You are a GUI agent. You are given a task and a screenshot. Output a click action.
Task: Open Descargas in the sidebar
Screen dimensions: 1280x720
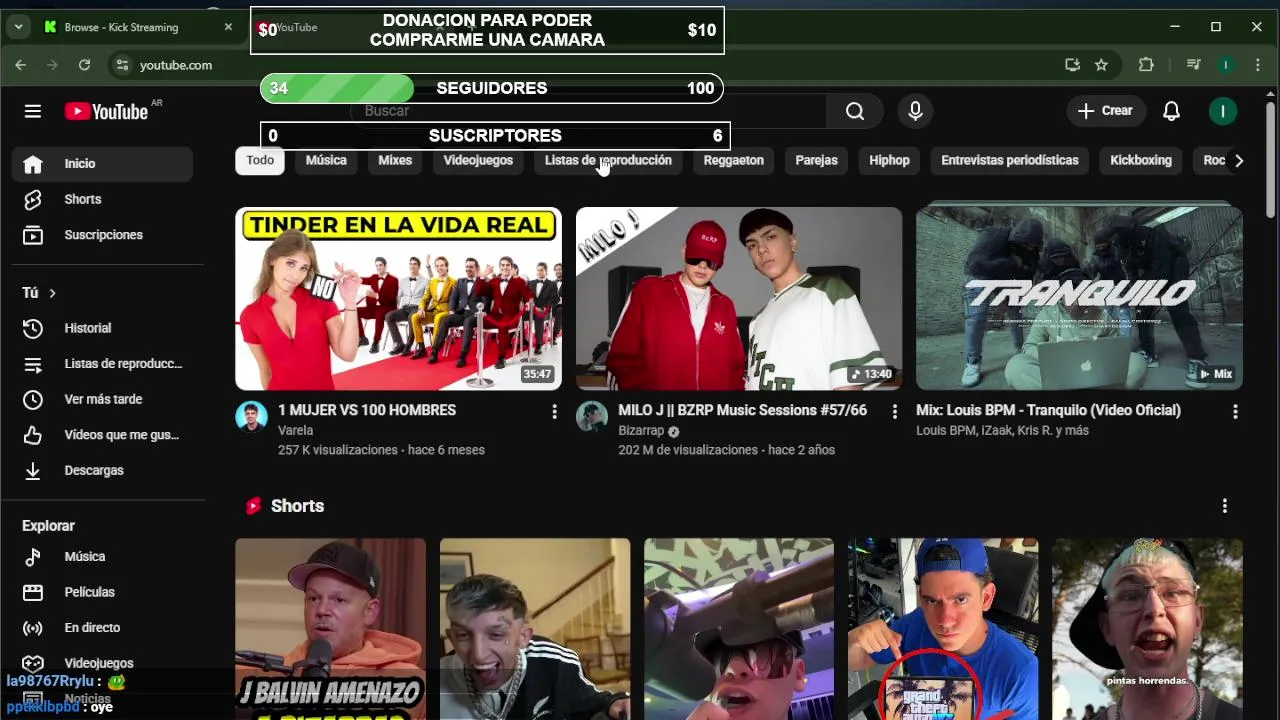click(x=102, y=470)
